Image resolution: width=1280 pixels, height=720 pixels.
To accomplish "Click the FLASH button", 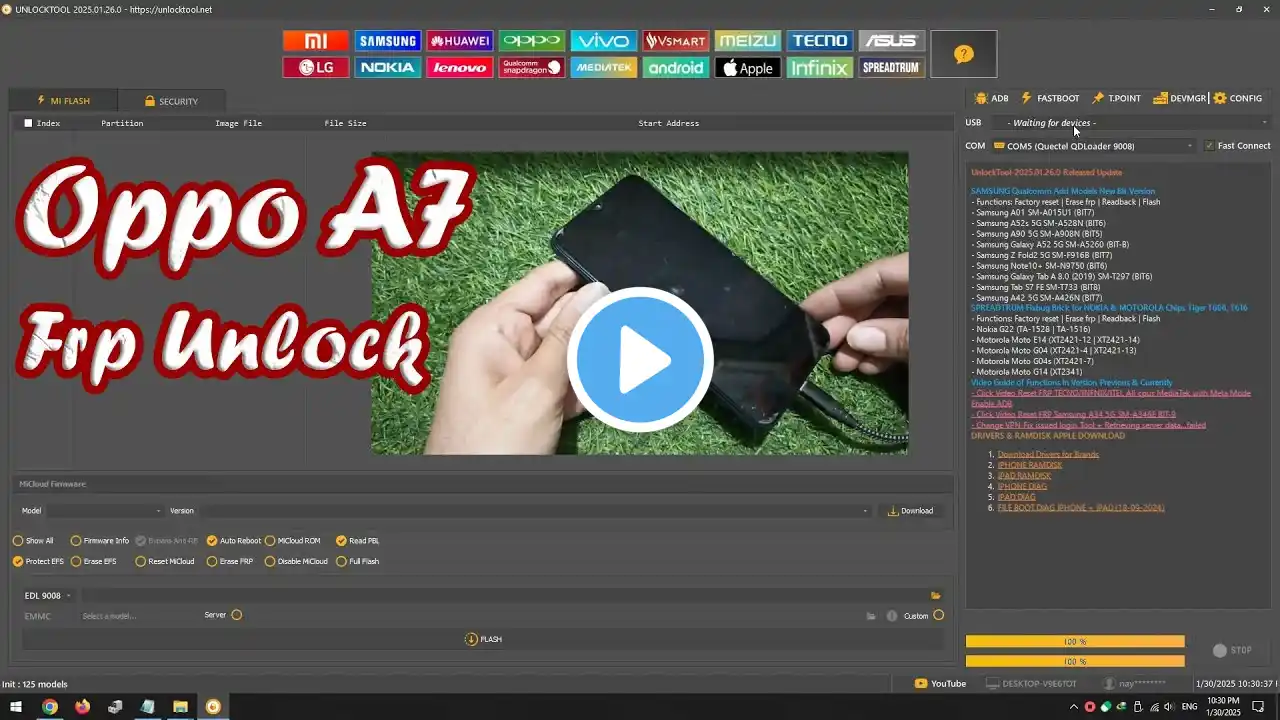I will 484,639.
